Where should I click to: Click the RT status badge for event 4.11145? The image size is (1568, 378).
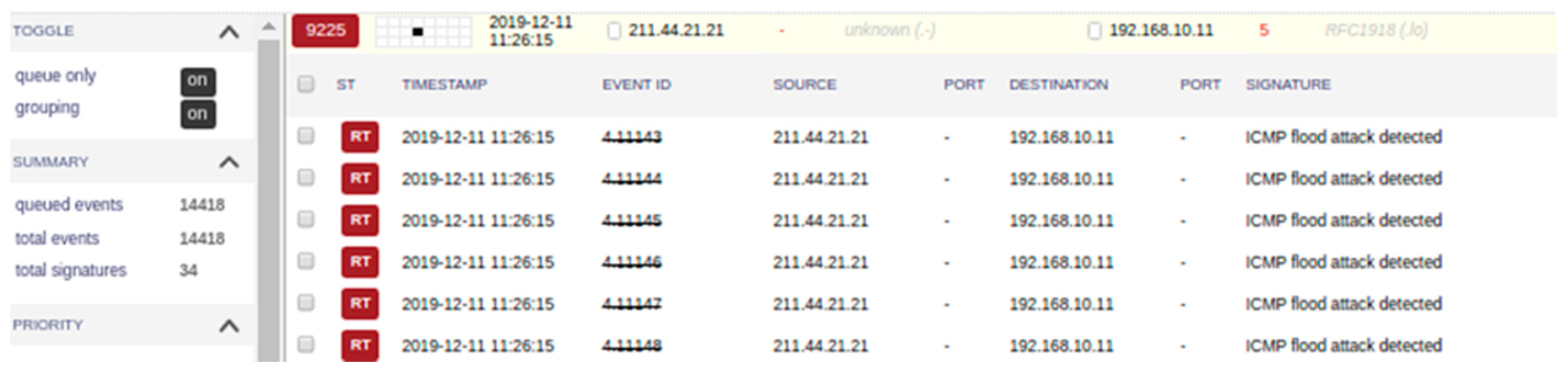[360, 220]
